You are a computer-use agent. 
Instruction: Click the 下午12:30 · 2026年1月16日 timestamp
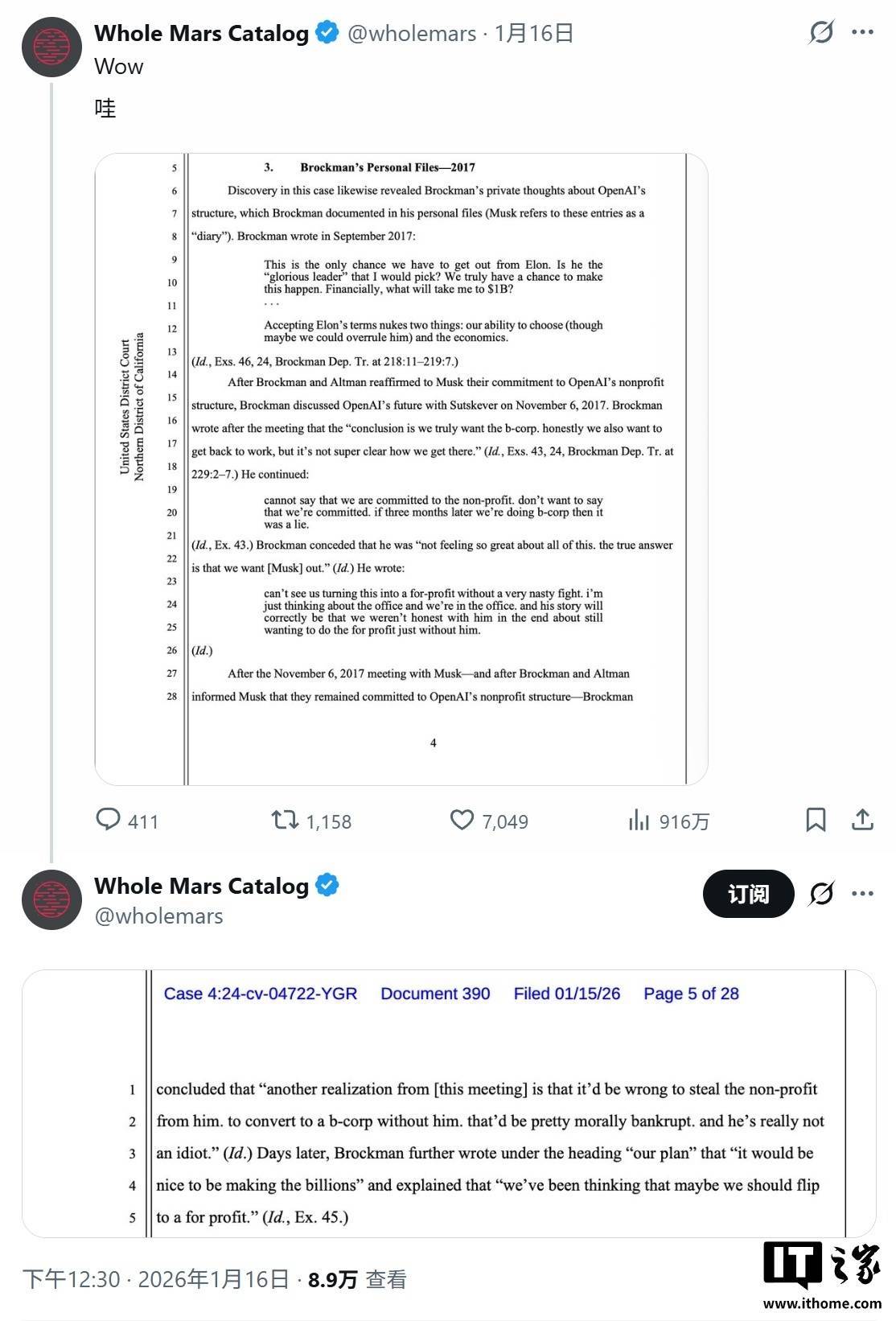tap(155, 1279)
